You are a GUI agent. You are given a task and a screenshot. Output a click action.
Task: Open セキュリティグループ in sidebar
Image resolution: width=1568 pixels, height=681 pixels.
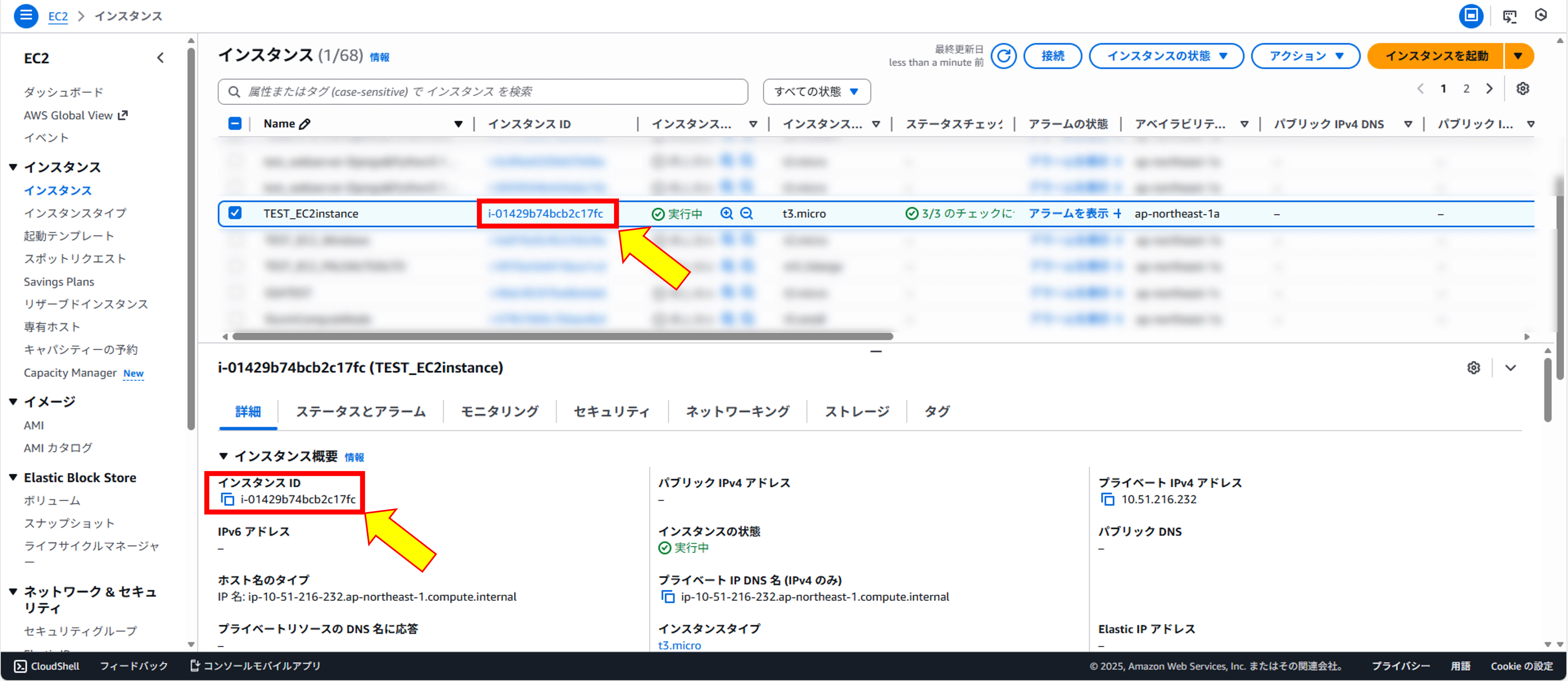coord(80,631)
